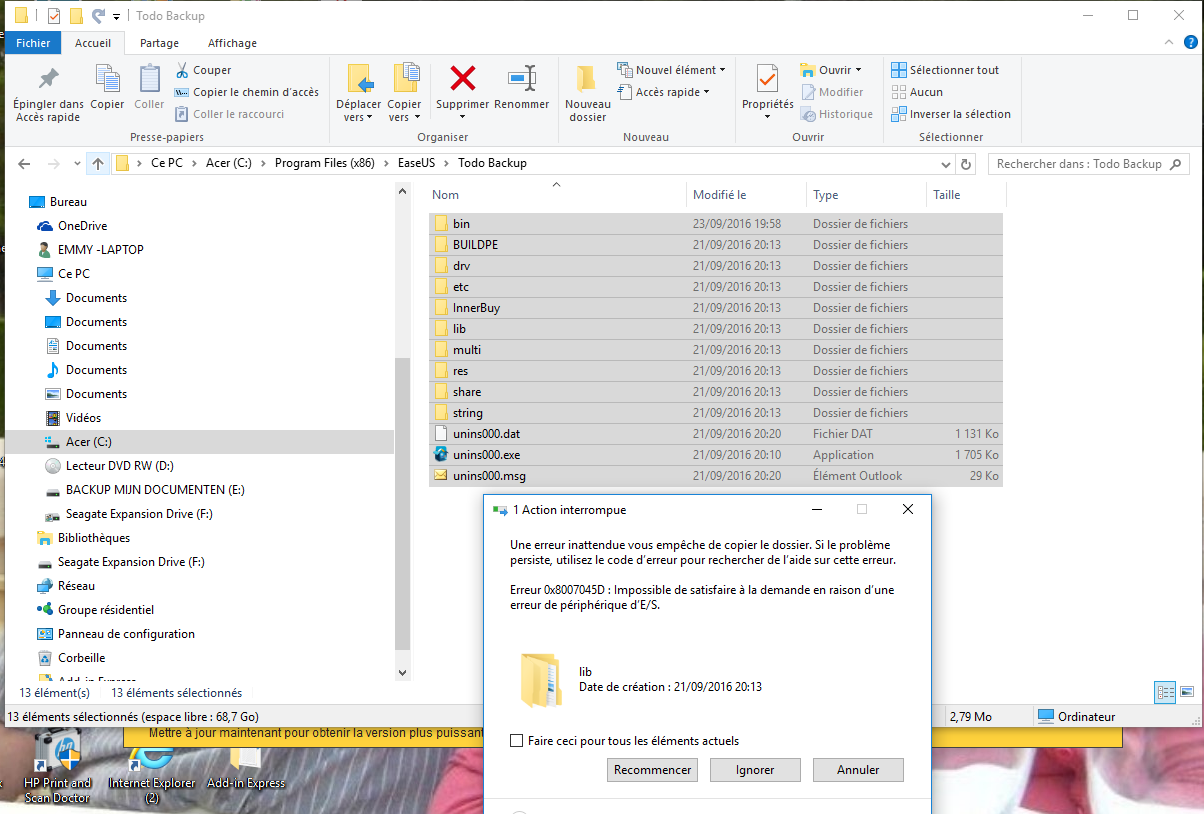Image resolution: width=1204 pixels, height=814 pixels.
Task: Select EMMY -LAPTOP in navigation pane
Action: point(100,250)
